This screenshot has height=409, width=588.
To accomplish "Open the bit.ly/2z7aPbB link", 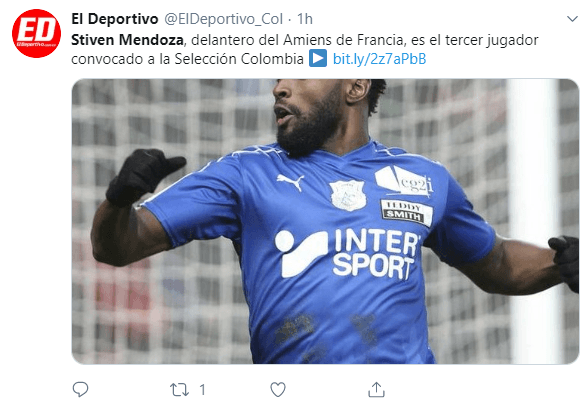I will pyautogui.click(x=380, y=59).
